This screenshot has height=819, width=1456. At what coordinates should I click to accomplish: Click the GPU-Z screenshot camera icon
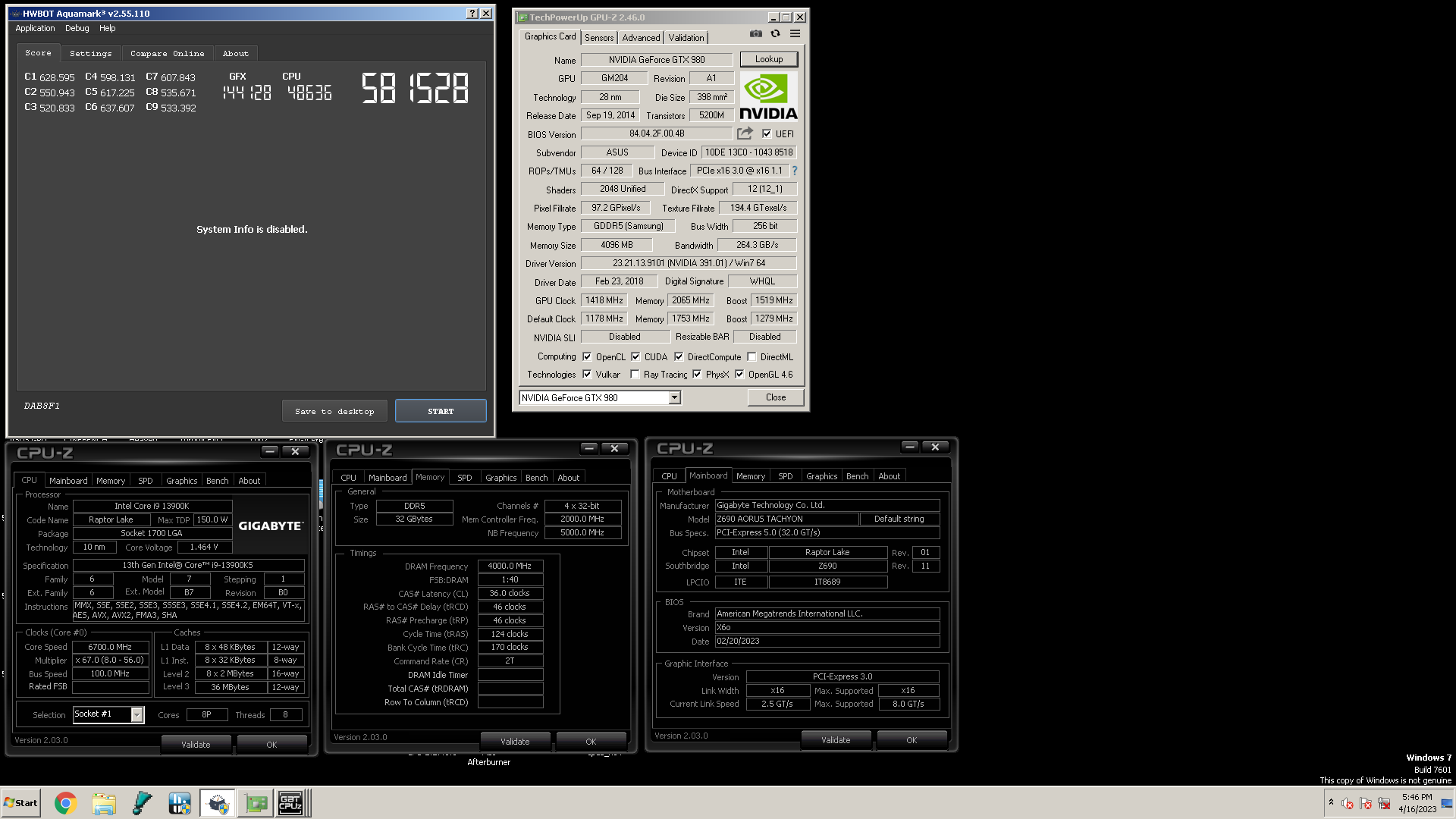tap(755, 34)
